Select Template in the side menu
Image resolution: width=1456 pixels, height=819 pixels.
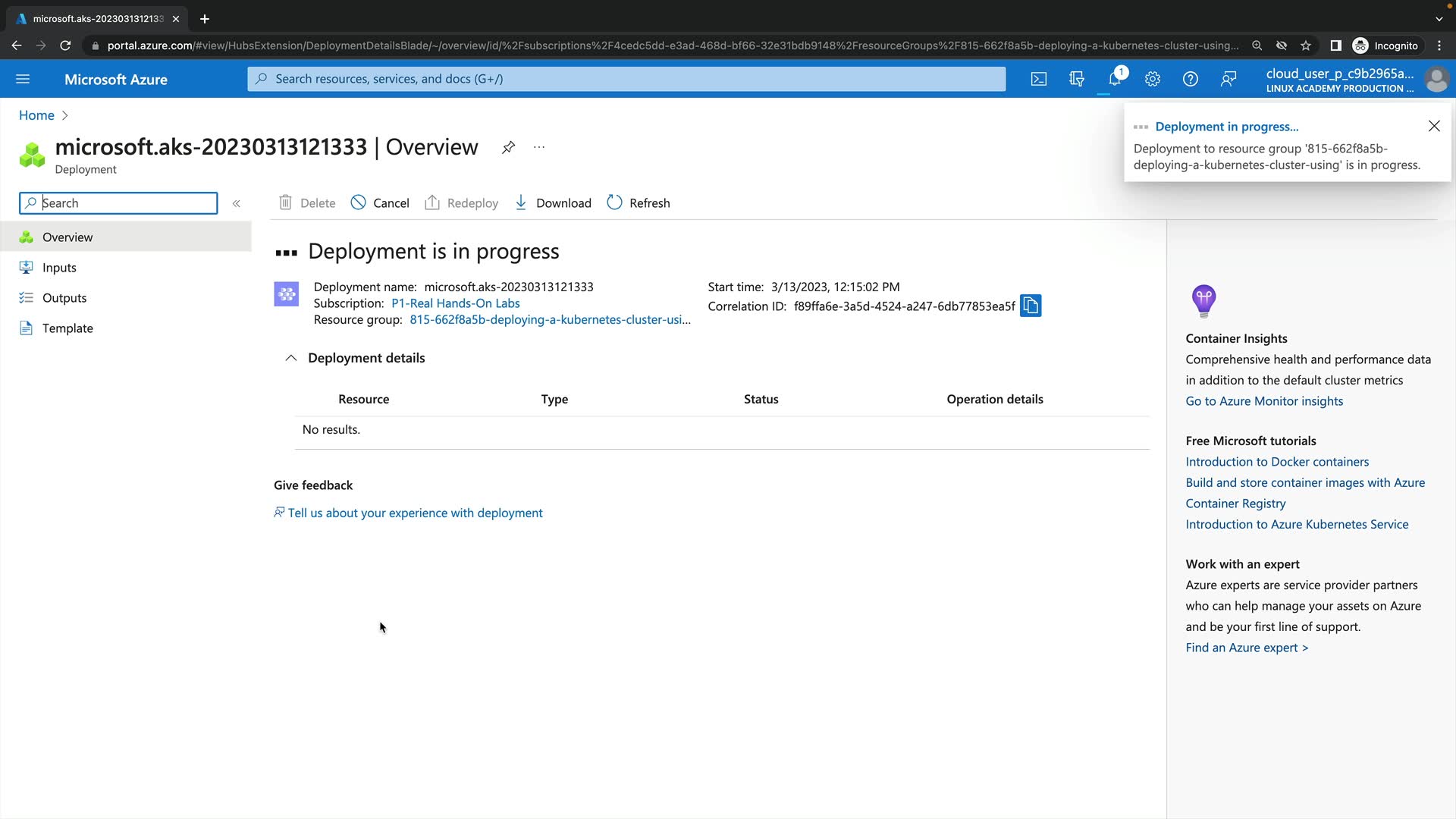67,328
